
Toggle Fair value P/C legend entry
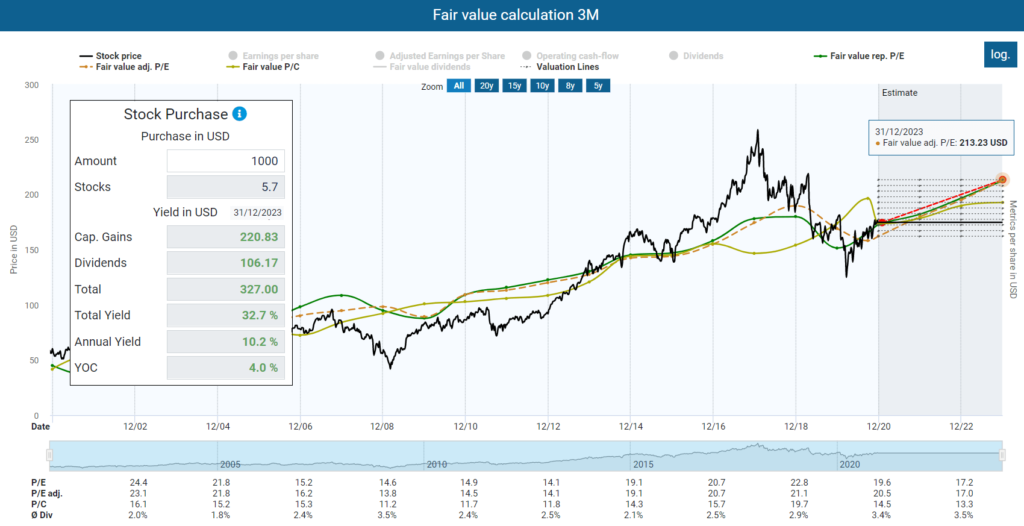click(265, 67)
